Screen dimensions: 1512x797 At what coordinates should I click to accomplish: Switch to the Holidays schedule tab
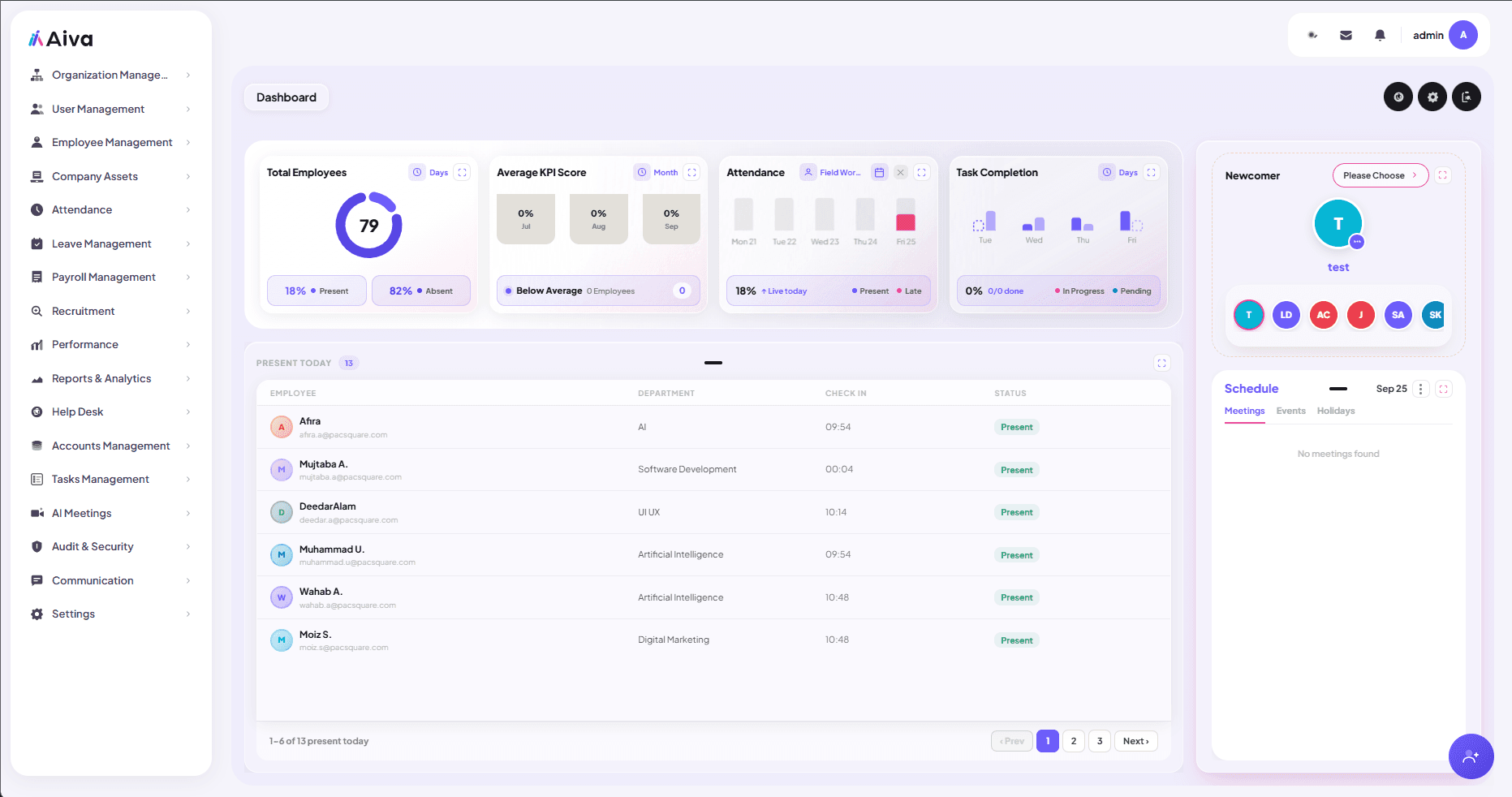pos(1336,411)
